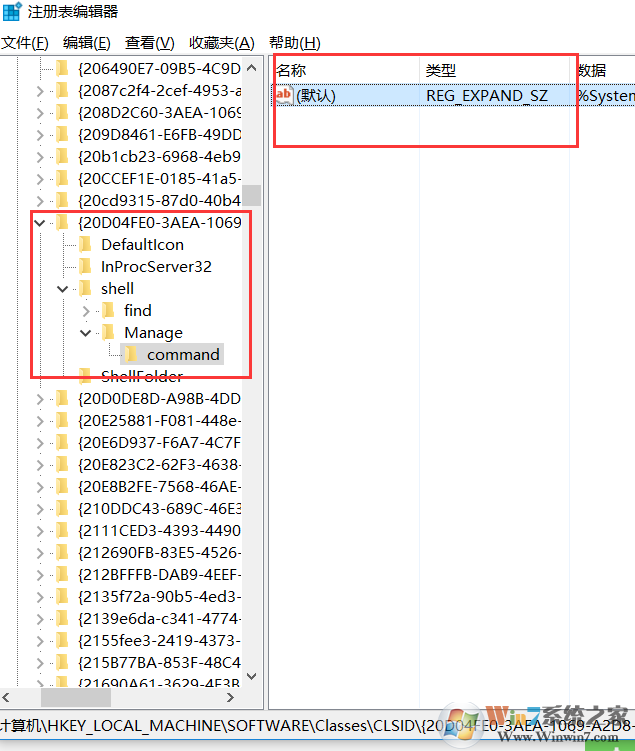Open the 查看(V) menu
The height and width of the screenshot is (751, 635).
coord(149,43)
